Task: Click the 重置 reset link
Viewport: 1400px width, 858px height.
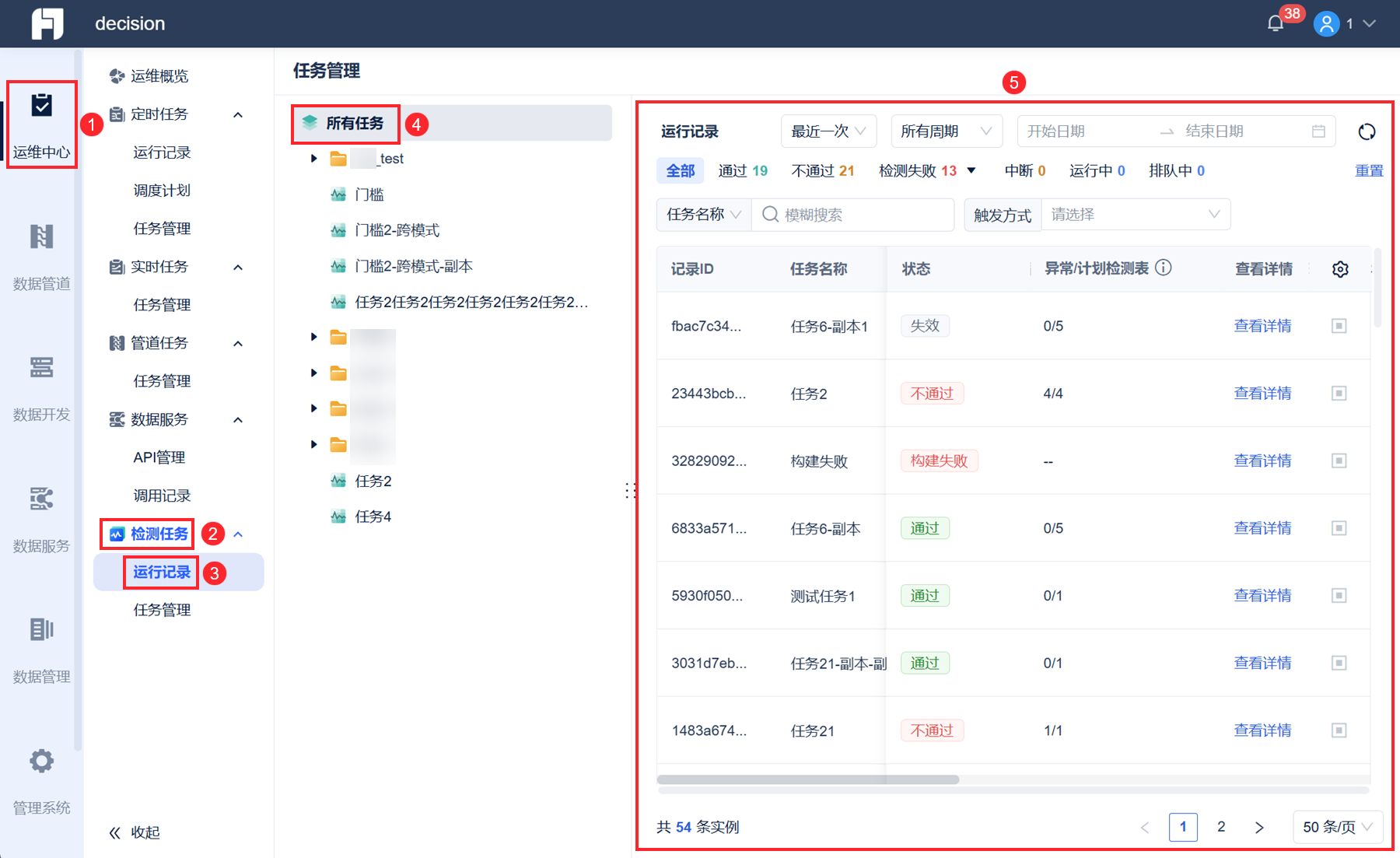Action: pyautogui.click(x=1369, y=170)
